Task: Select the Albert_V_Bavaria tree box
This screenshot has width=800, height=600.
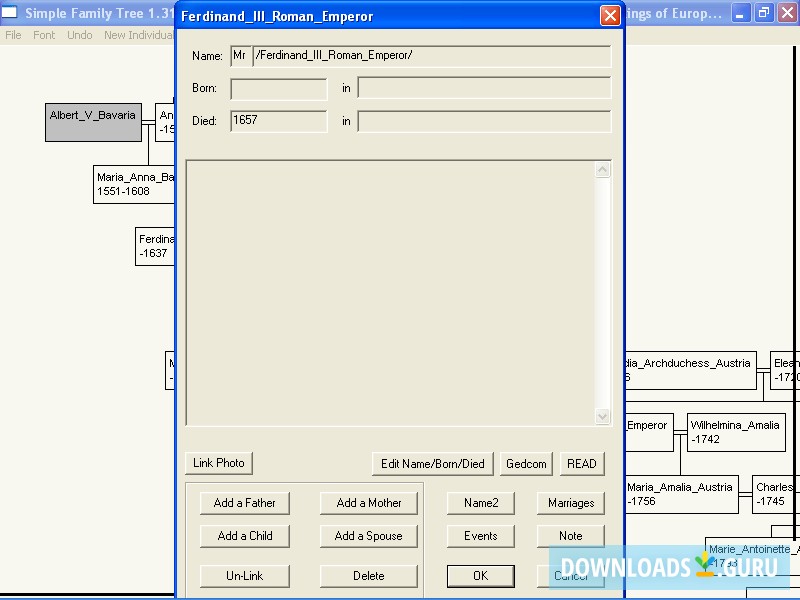Action: click(93, 122)
